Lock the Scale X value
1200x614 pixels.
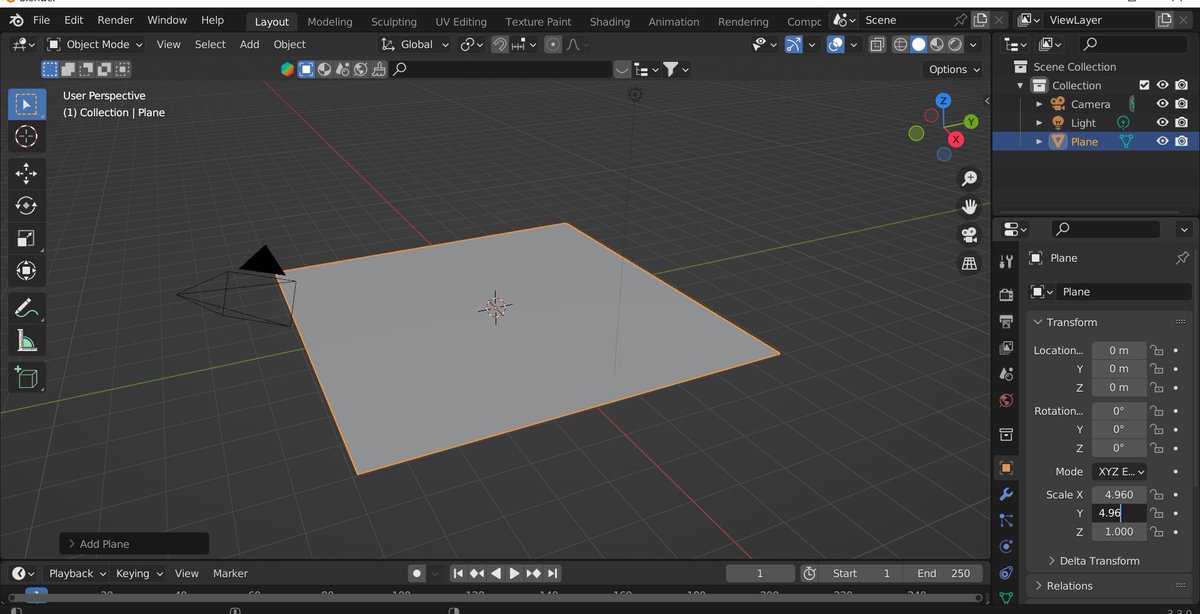coord(1156,495)
